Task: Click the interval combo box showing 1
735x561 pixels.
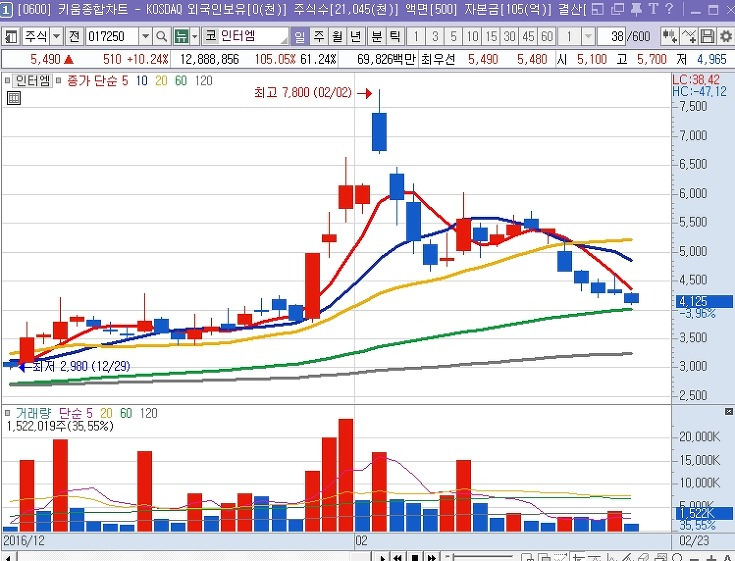Action: pyautogui.click(x=570, y=36)
